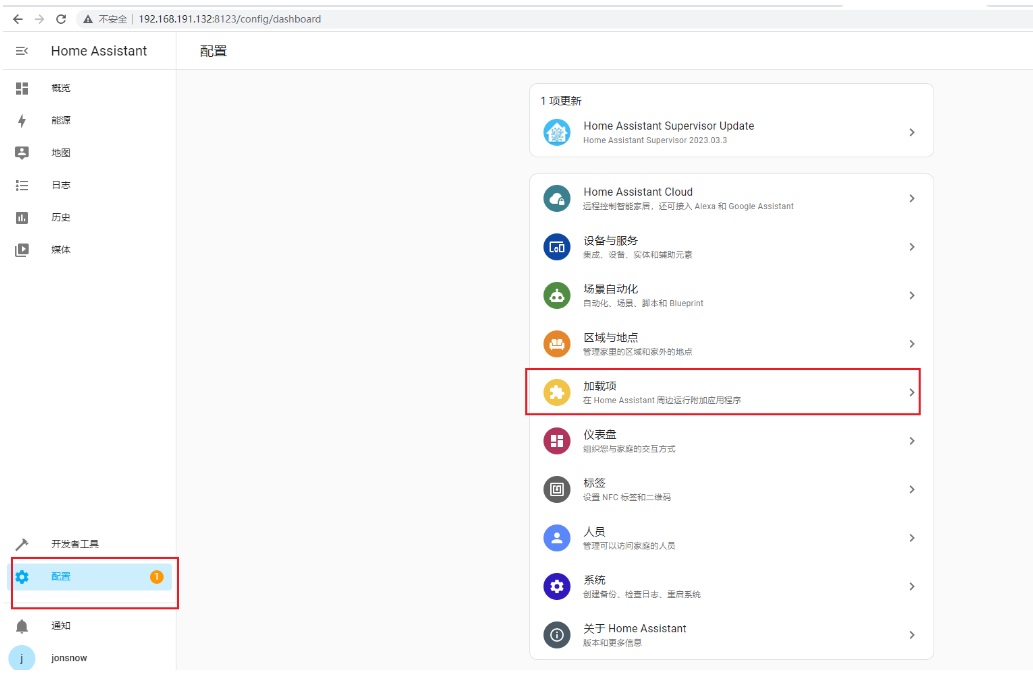Image resolution: width=1033 pixels, height=685 pixels.
Task: Click the not-secure warning triangle icon
Action: [x=88, y=19]
